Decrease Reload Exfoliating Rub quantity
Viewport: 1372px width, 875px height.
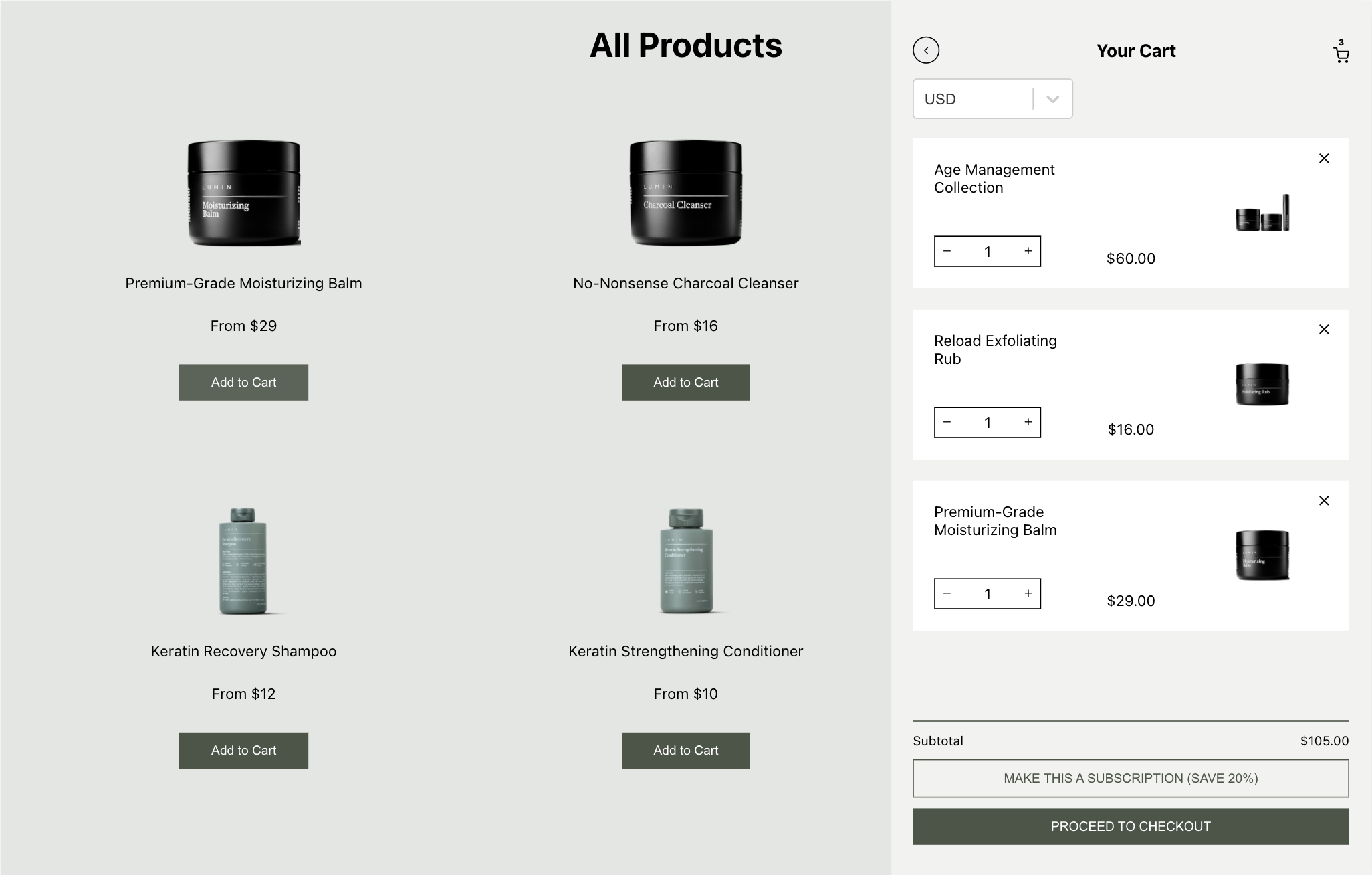[x=947, y=423]
